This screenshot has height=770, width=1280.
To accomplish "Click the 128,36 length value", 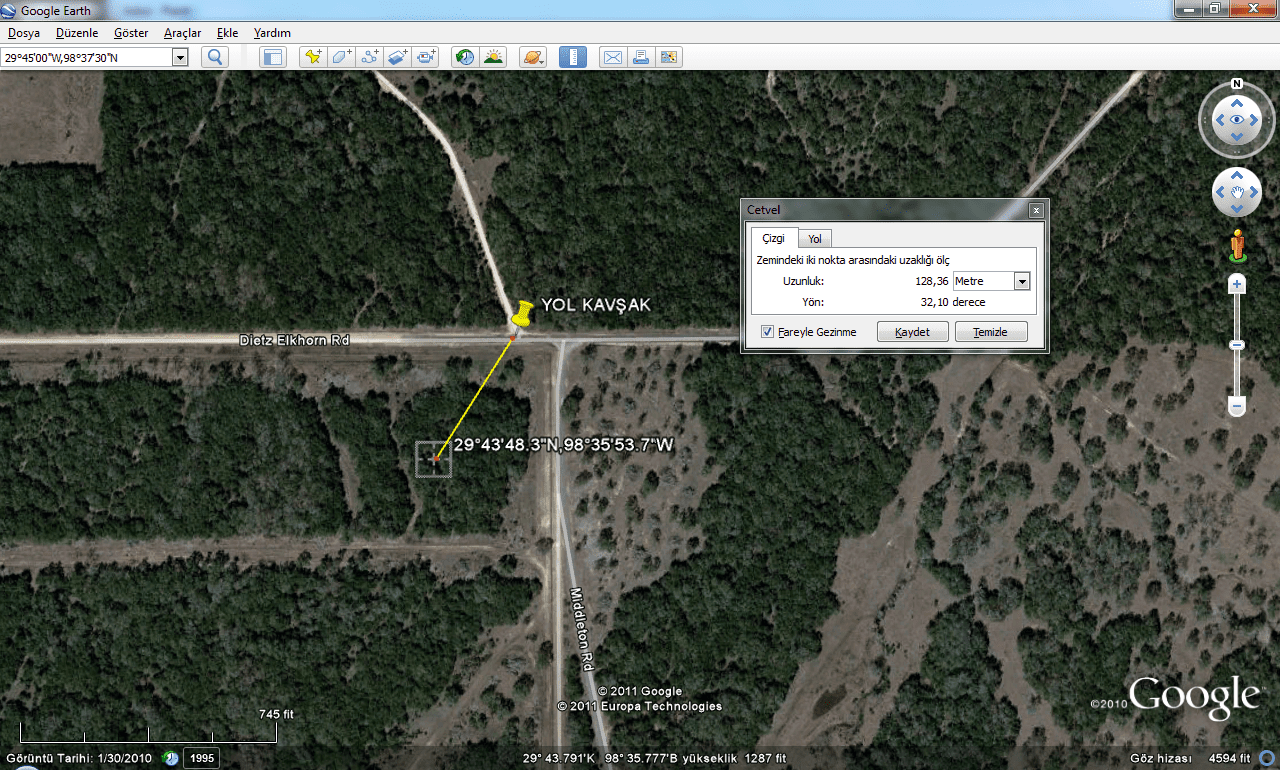I will click(x=931, y=281).
